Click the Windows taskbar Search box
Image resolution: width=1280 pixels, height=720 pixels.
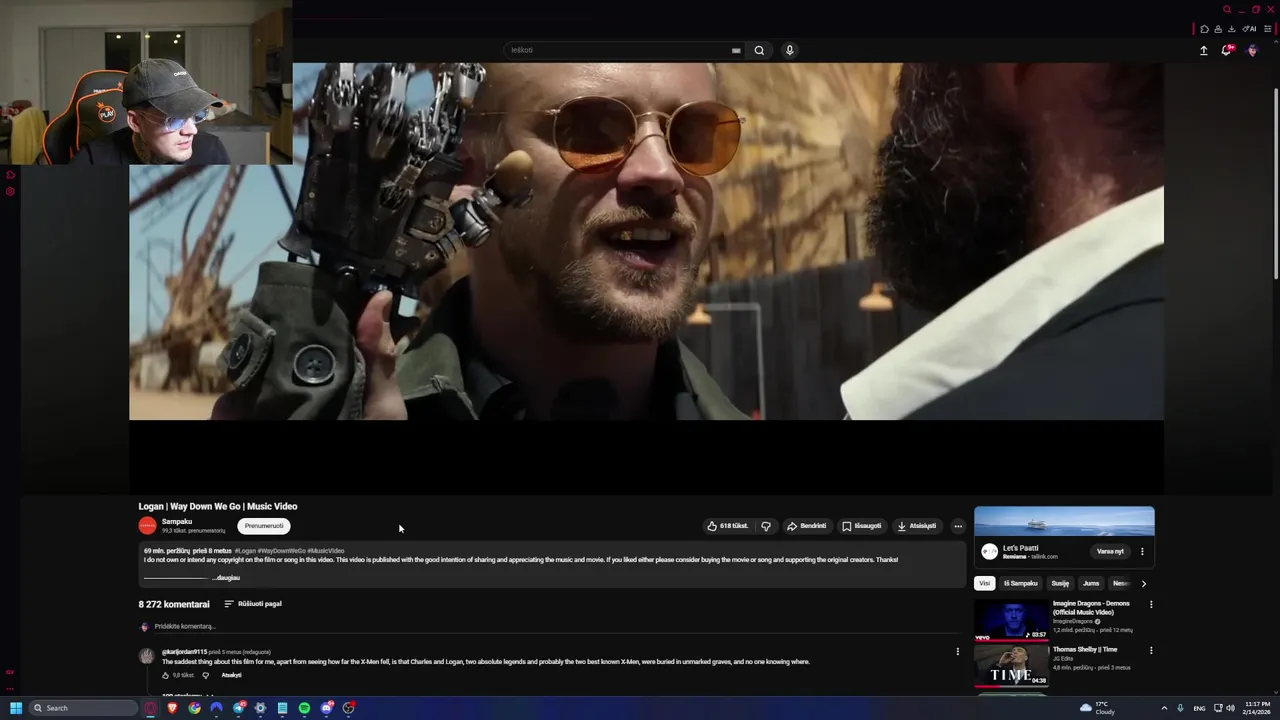(x=83, y=708)
